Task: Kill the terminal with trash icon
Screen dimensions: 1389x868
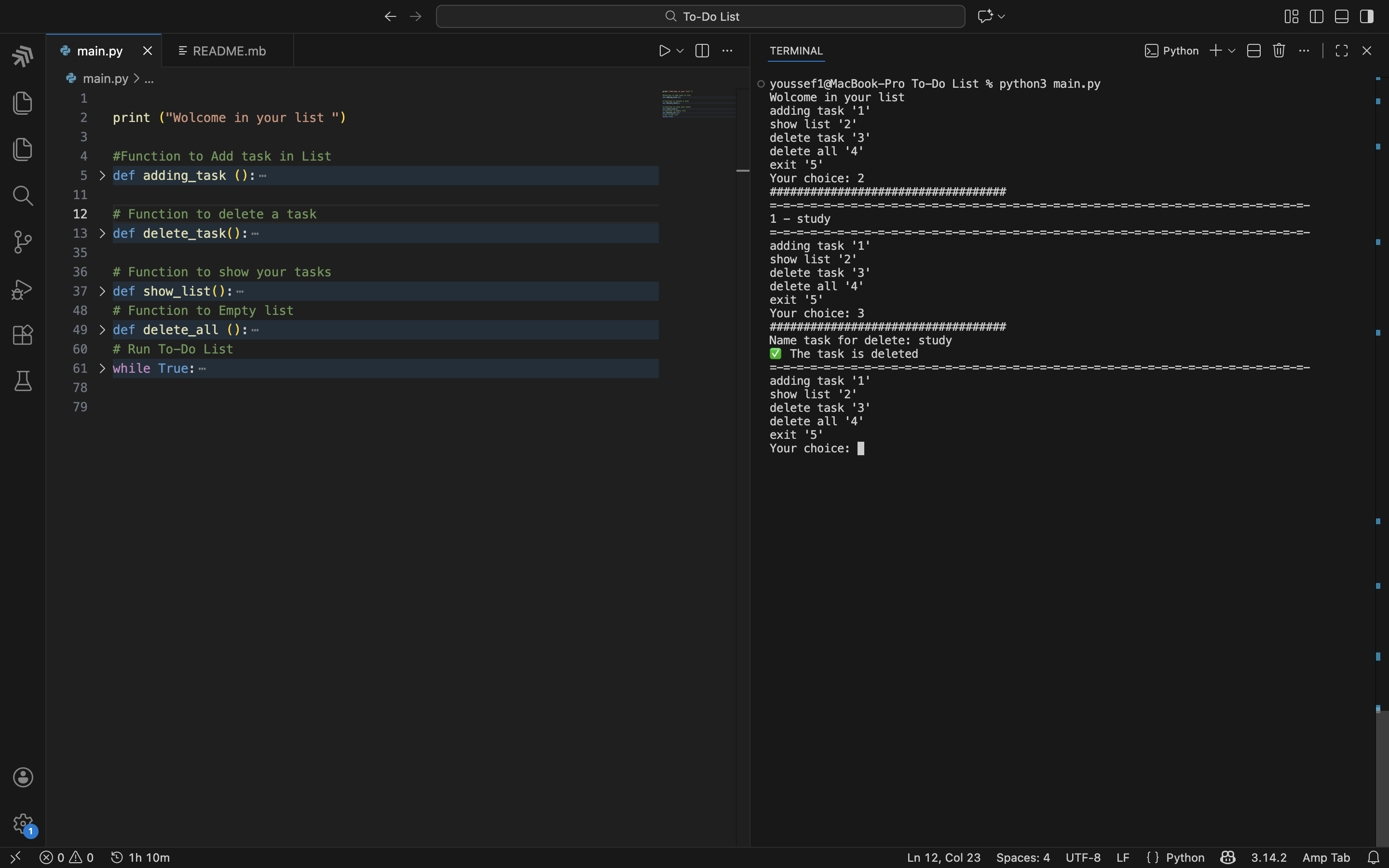Action: point(1279,51)
